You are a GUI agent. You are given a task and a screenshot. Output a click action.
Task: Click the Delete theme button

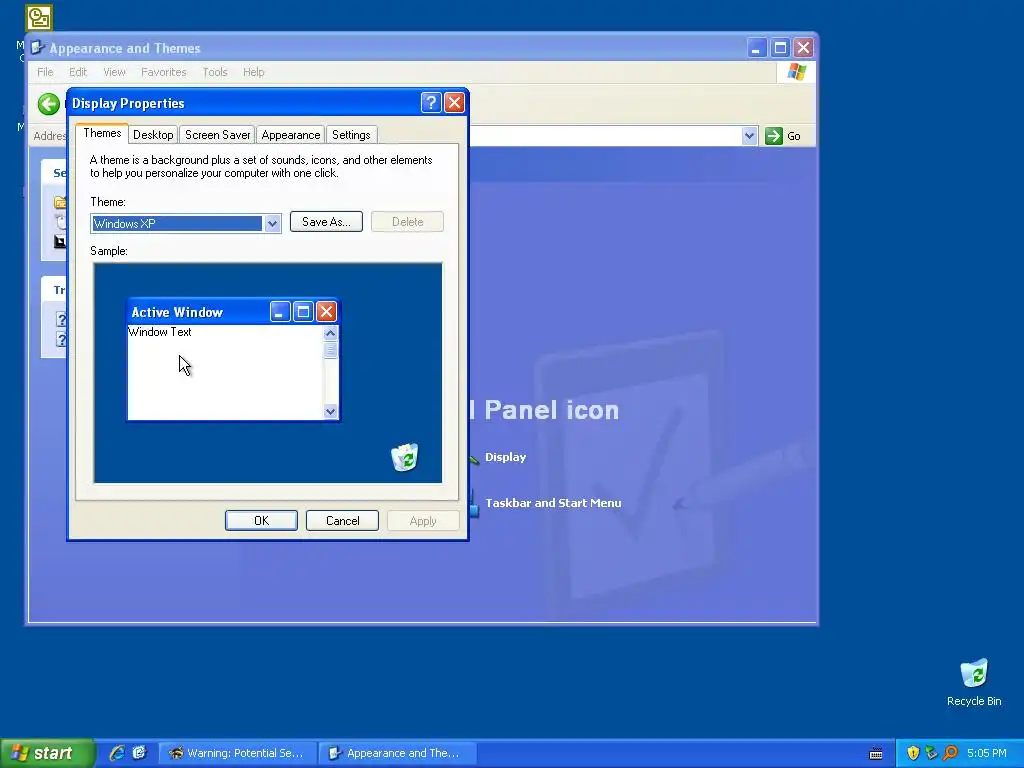coord(408,222)
